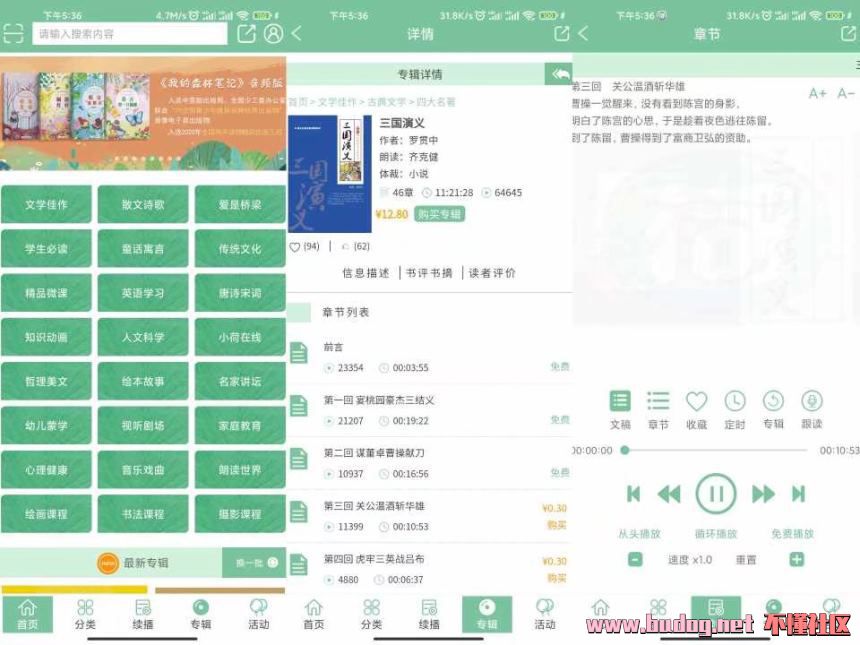Open the 四大名著 breadcrumb link
This screenshot has width=860, height=645.
click(436, 102)
